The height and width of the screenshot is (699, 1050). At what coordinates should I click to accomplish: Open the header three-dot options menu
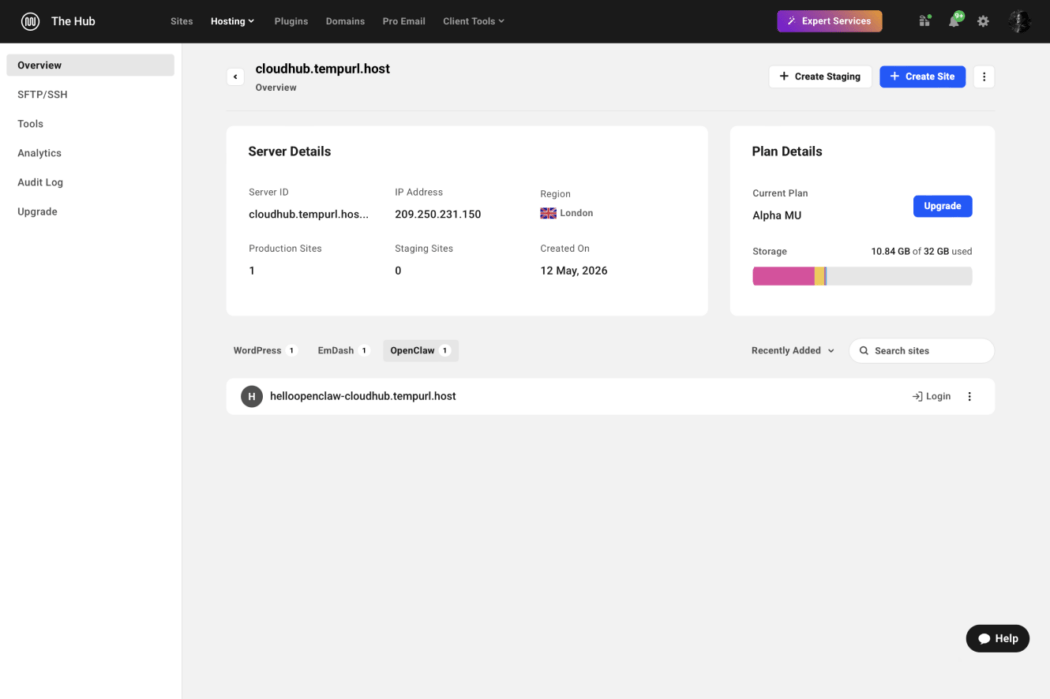coord(984,77)
